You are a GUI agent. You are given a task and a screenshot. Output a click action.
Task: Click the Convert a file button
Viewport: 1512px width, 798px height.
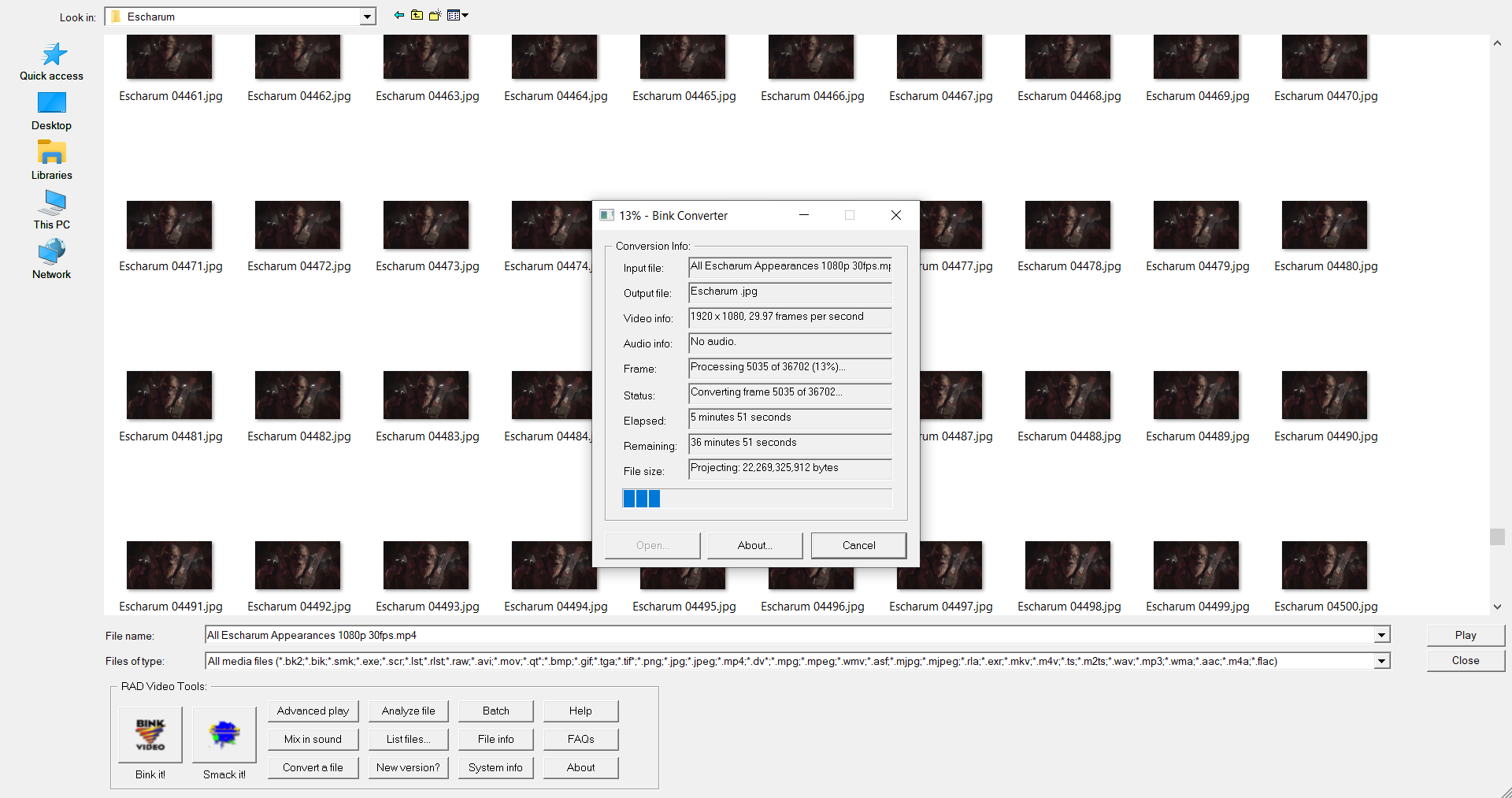pos(313,767)
